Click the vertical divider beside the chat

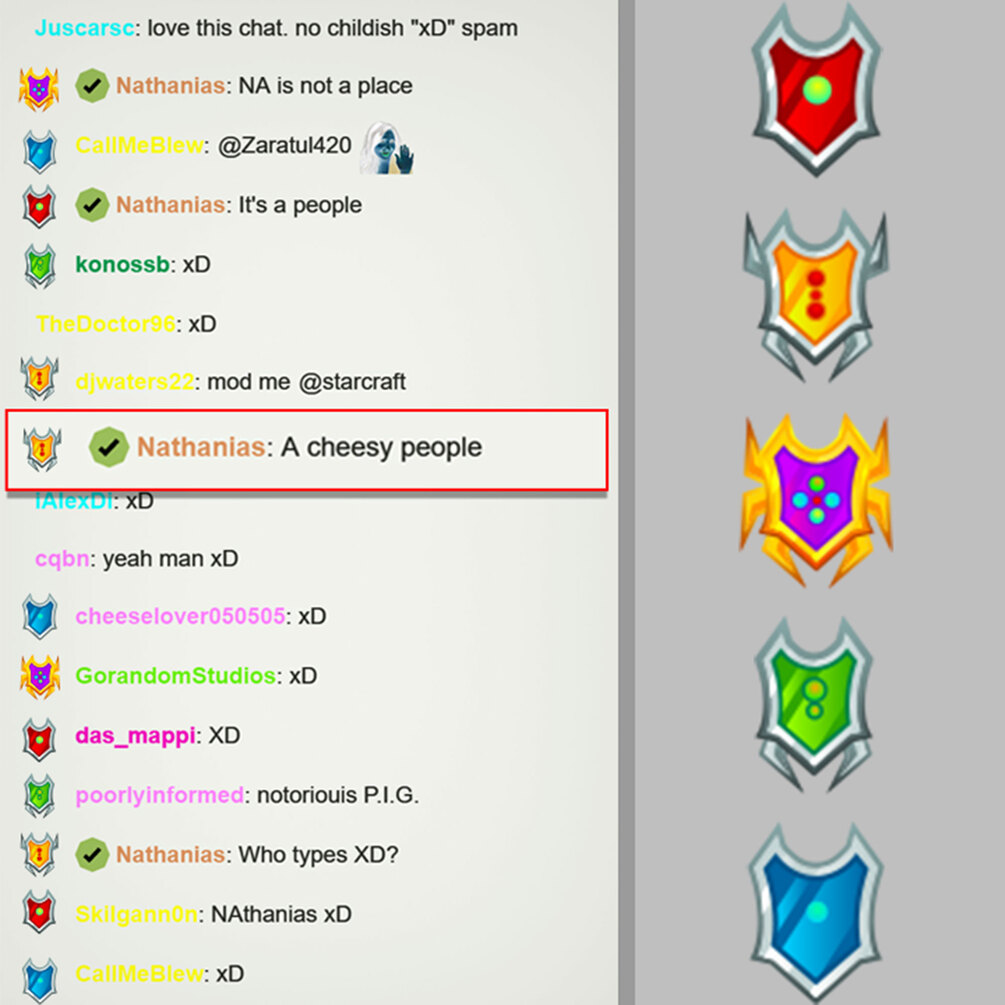tap(626, 502)
